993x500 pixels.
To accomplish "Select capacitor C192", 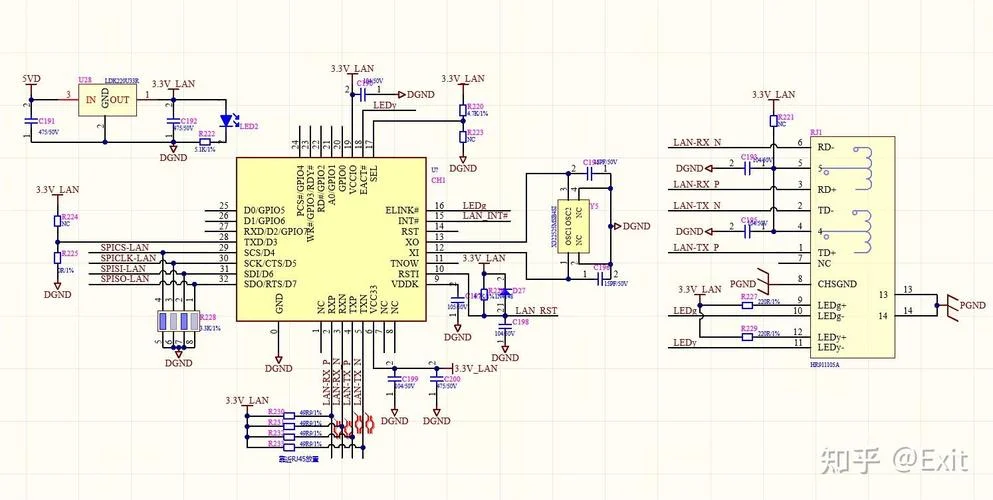I will click(172, 120).
